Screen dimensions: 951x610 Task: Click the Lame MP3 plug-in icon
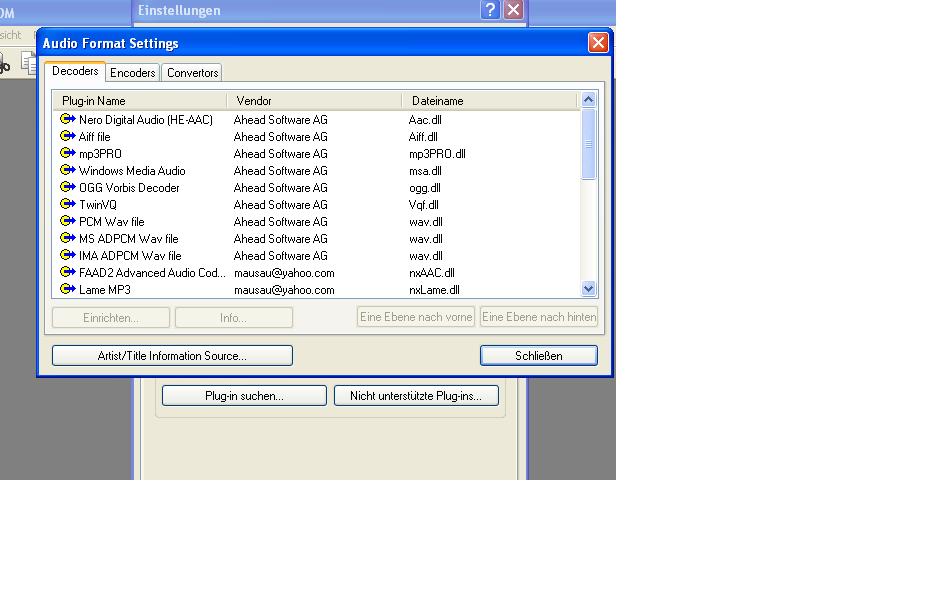[67, 289]
